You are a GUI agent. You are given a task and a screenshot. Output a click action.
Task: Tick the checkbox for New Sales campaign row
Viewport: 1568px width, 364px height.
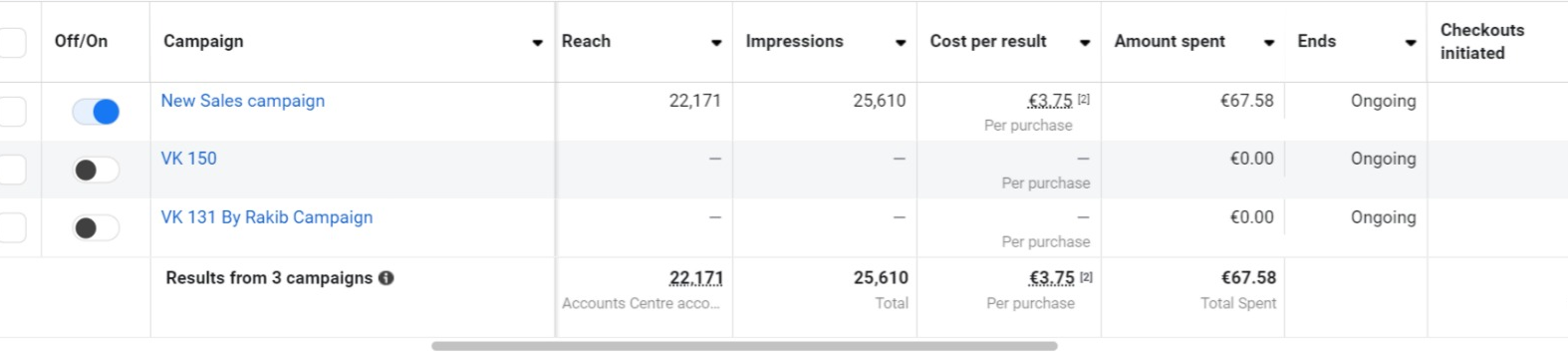point(12,112)
